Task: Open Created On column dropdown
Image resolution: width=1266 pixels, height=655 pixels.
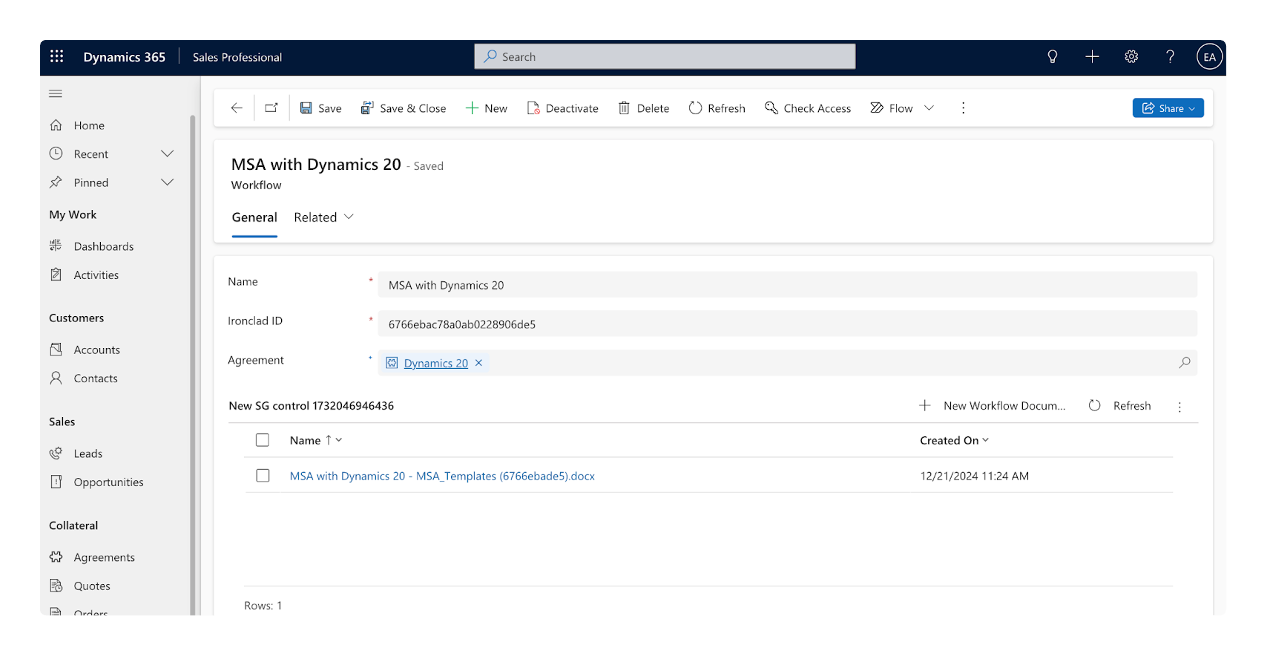Action: [x=955, y=440]
